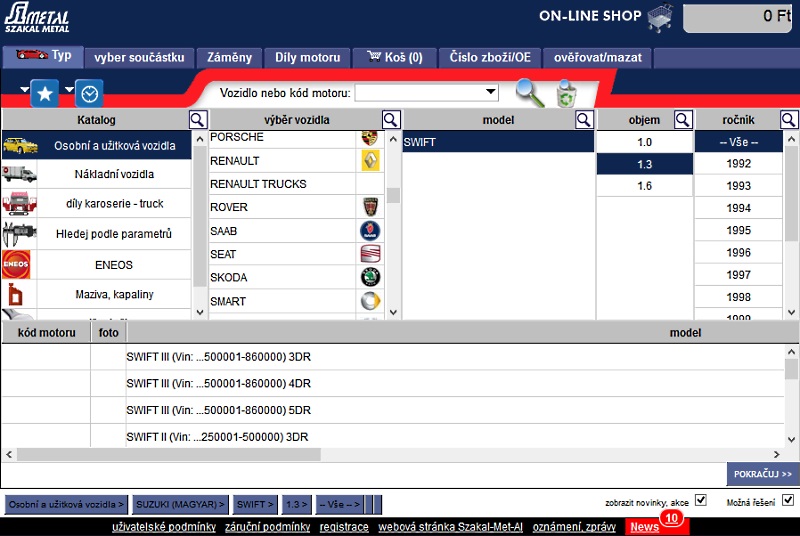
Task: Click the horizontal scrollbar of model results
Action: (x=168, y=454)
